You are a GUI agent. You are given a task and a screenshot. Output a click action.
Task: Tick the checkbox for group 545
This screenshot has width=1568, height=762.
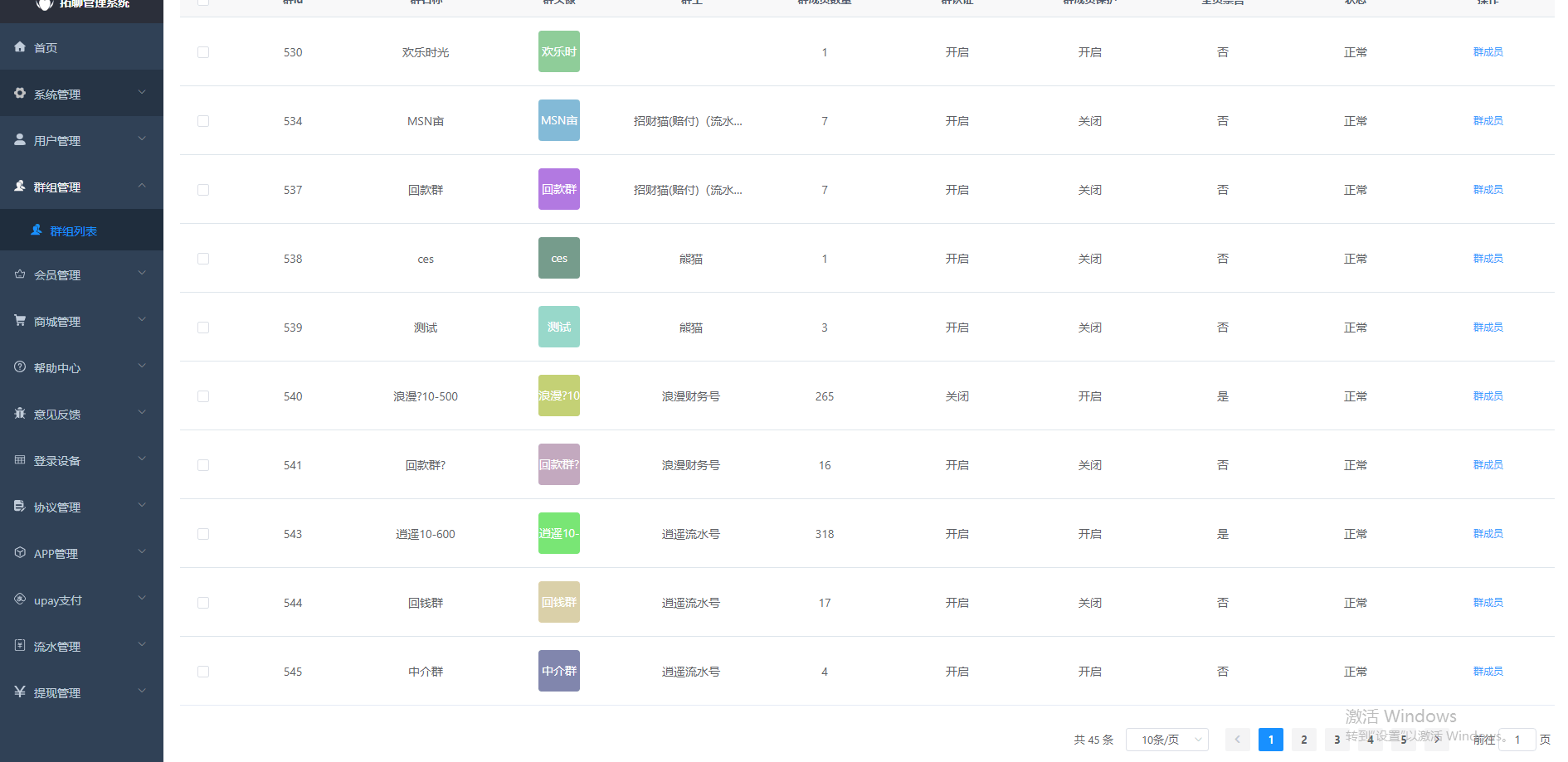coord(203,672)
